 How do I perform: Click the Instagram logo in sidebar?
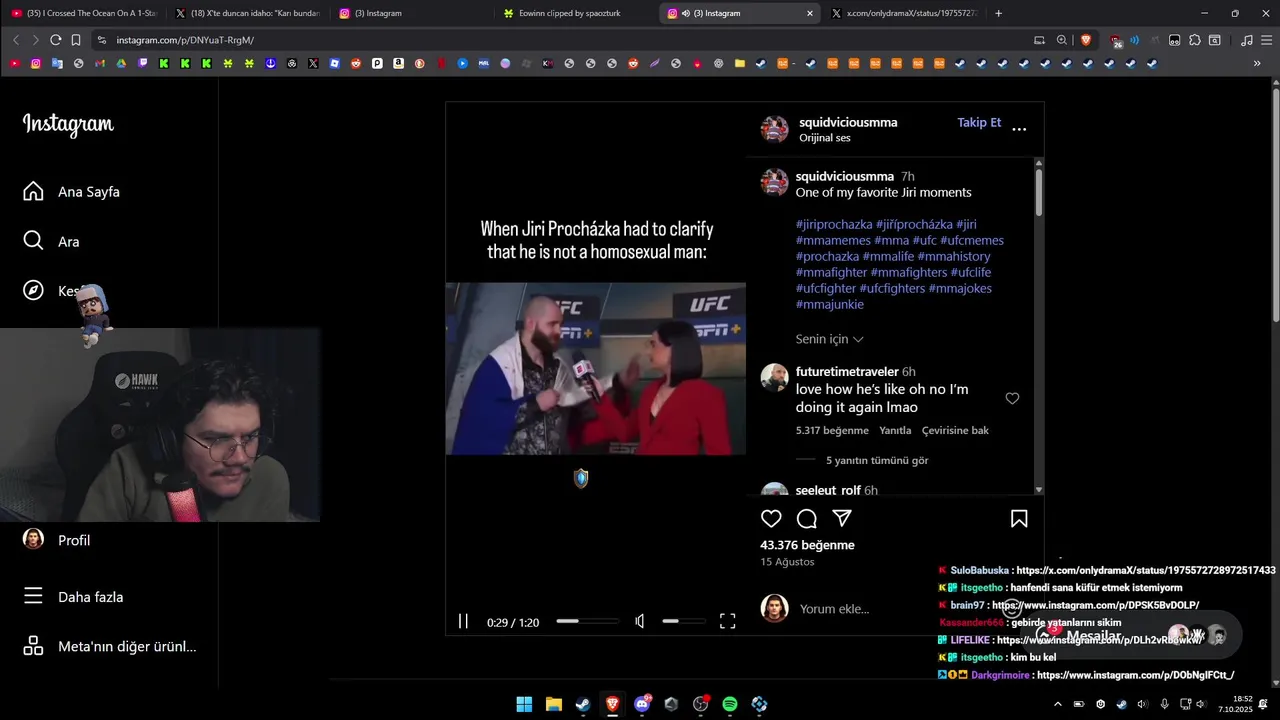point(68,124)
